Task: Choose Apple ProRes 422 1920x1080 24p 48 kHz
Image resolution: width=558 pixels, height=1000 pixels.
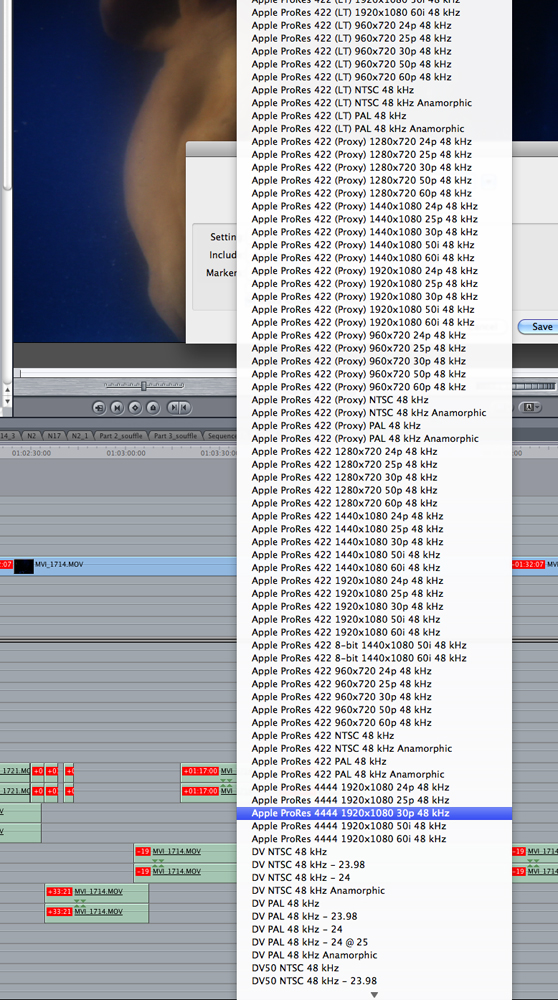Action: [374, 580]
